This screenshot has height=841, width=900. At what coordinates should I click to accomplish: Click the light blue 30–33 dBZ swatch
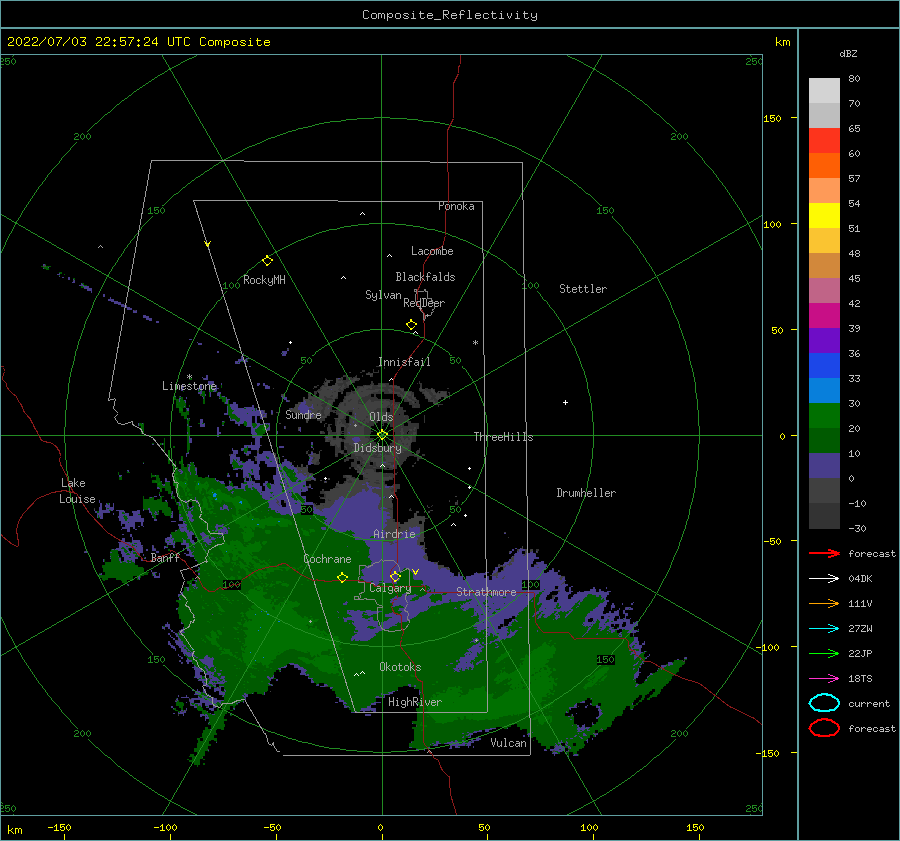click(824, 391)
